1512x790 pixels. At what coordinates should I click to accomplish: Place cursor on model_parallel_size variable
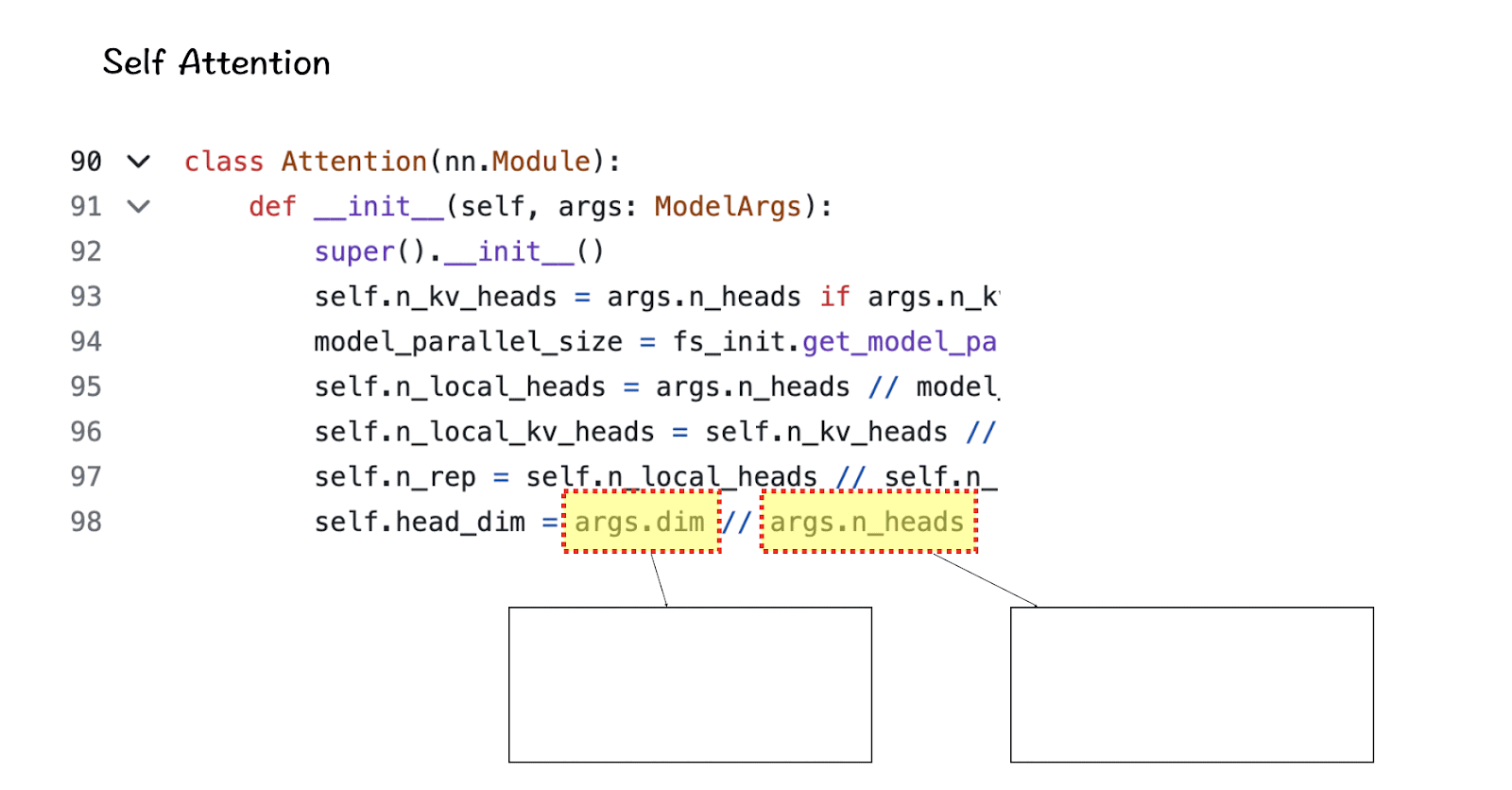pyautogui.click(x=468, y=341)
